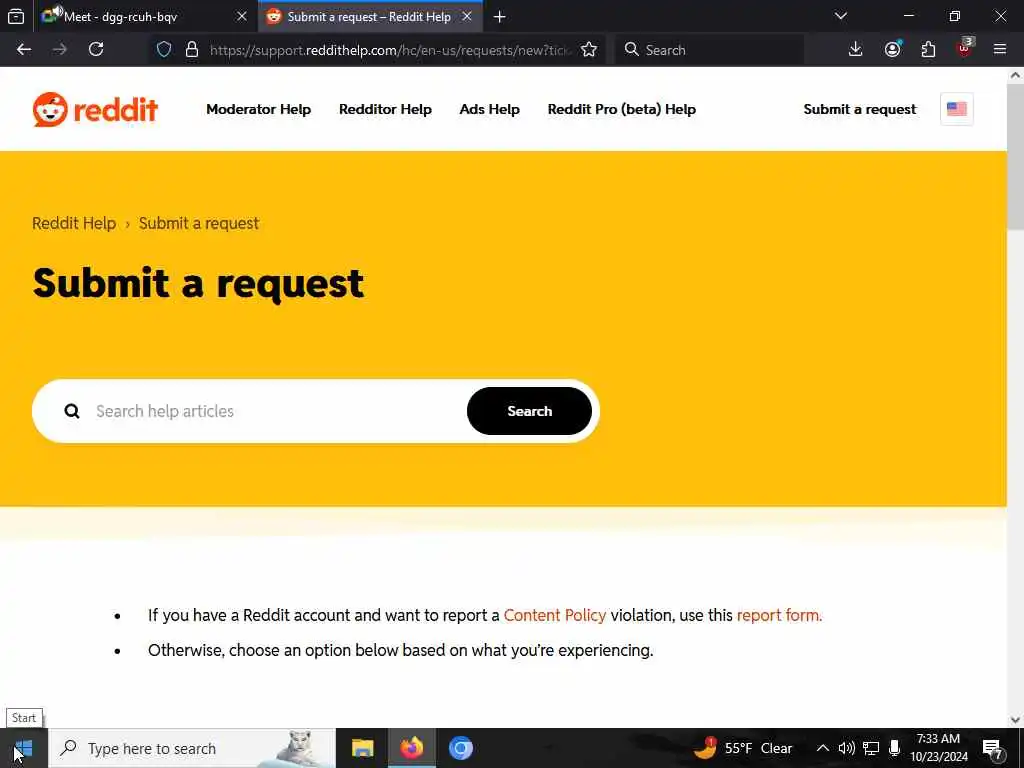
Task: Open the Firefox account icon
Action: (x=892, y=50)
